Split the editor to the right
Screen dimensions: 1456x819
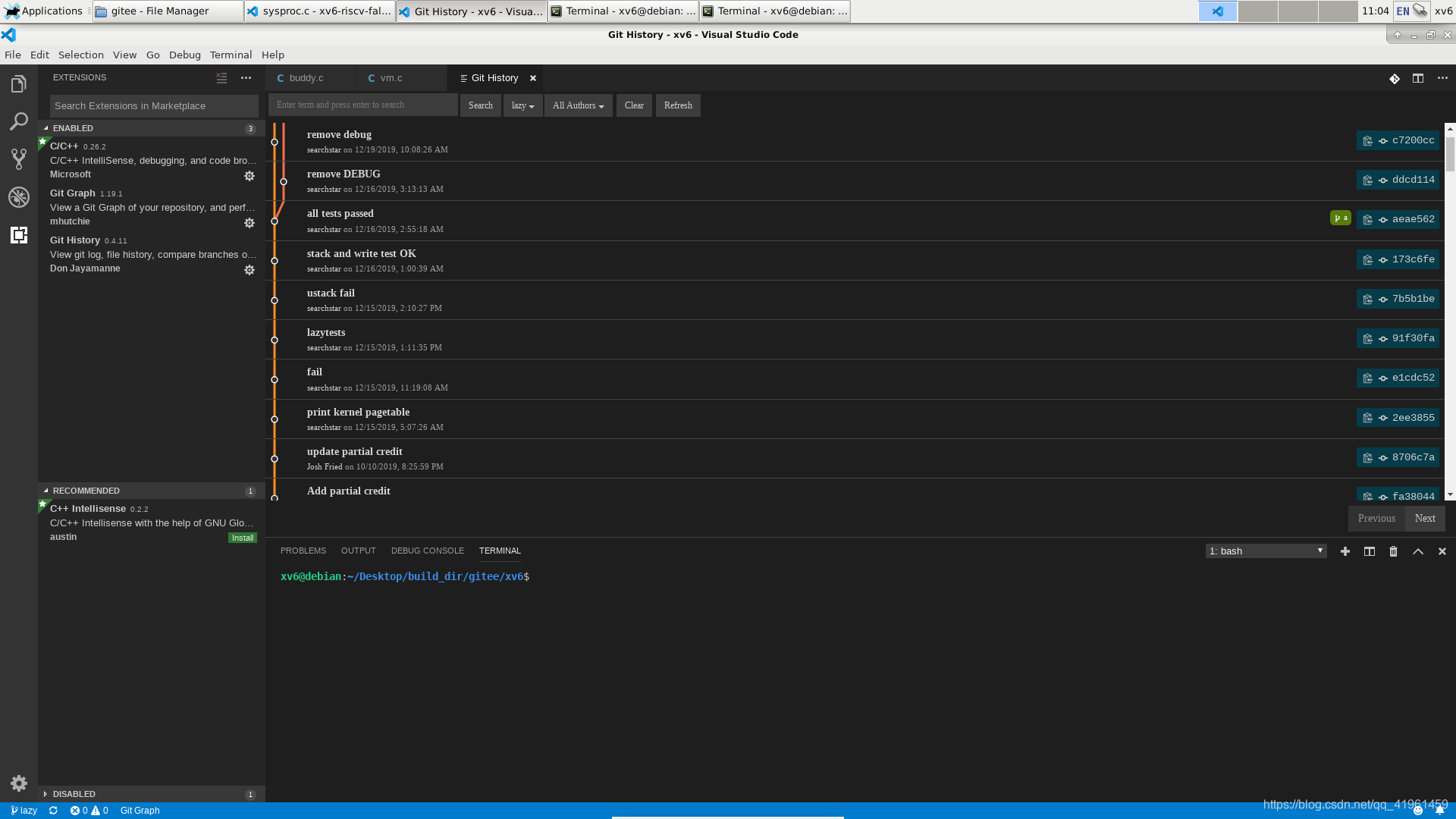coord(1417,78)
